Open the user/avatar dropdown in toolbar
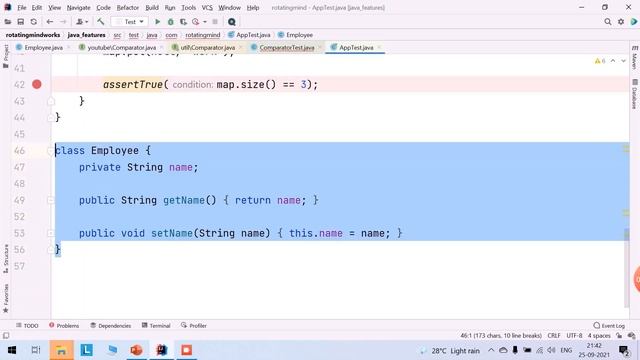 point(82,22)
